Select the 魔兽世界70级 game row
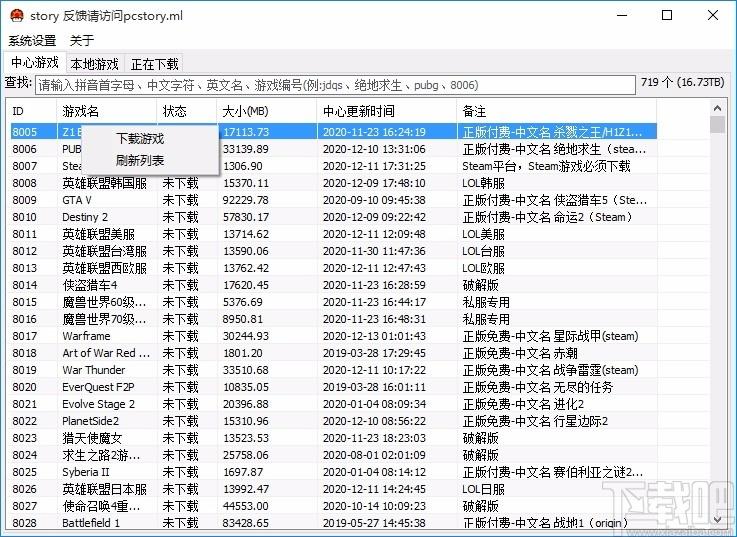This screenshot has width=737, height=537. pos(333,319)
